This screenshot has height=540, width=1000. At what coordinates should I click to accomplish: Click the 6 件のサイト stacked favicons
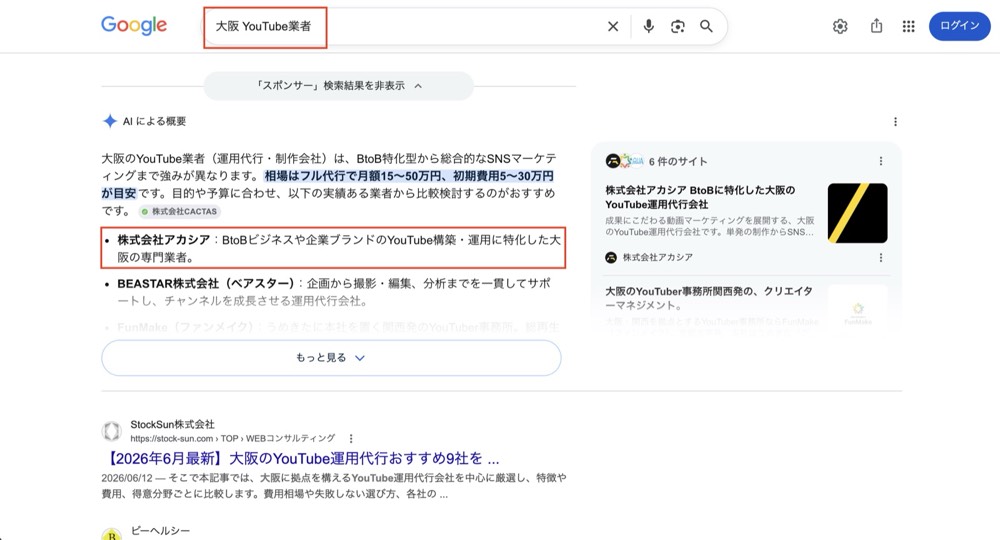pos(624,161)
